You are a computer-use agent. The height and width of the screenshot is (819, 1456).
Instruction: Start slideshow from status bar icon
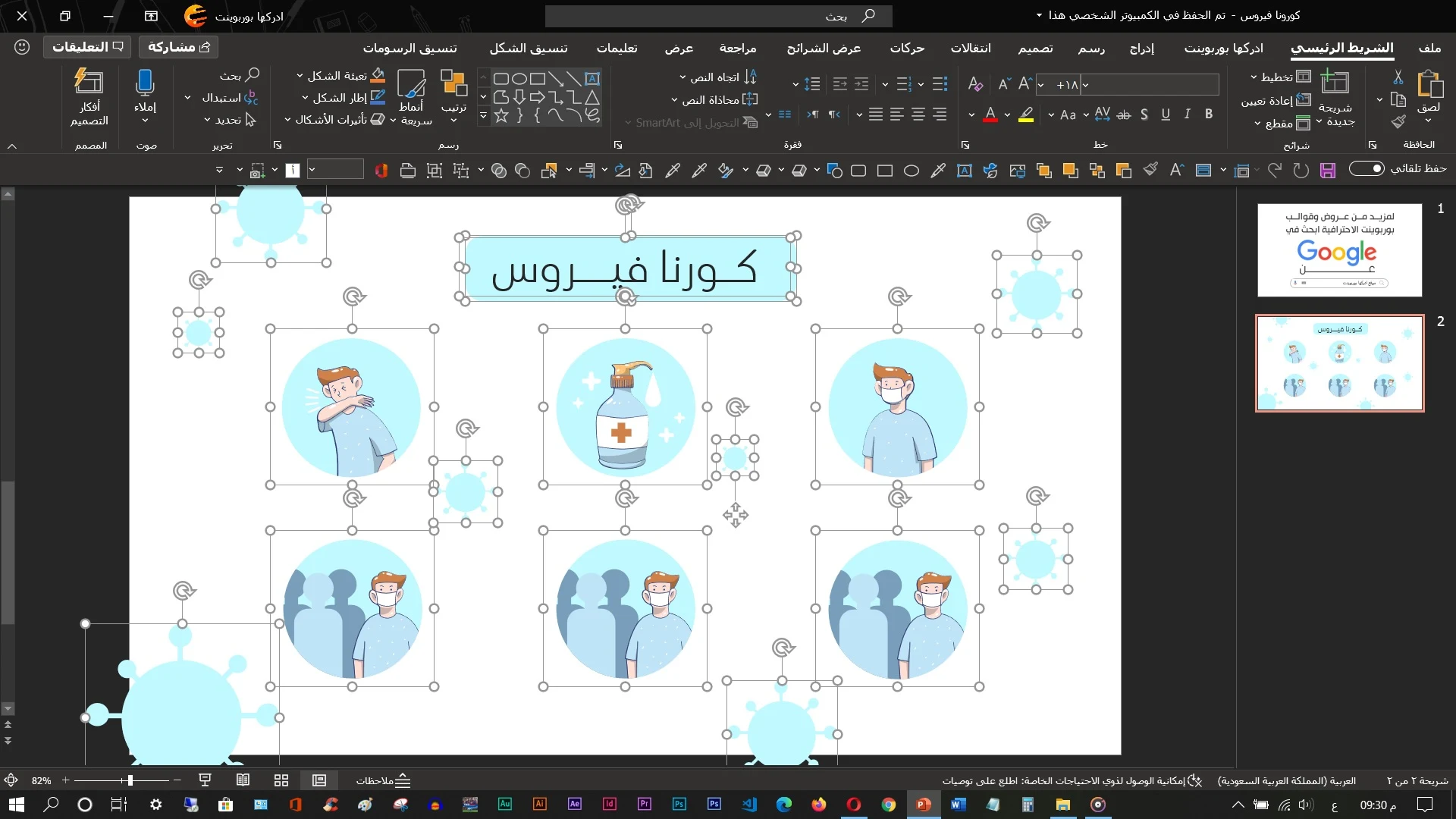[205, 780]
